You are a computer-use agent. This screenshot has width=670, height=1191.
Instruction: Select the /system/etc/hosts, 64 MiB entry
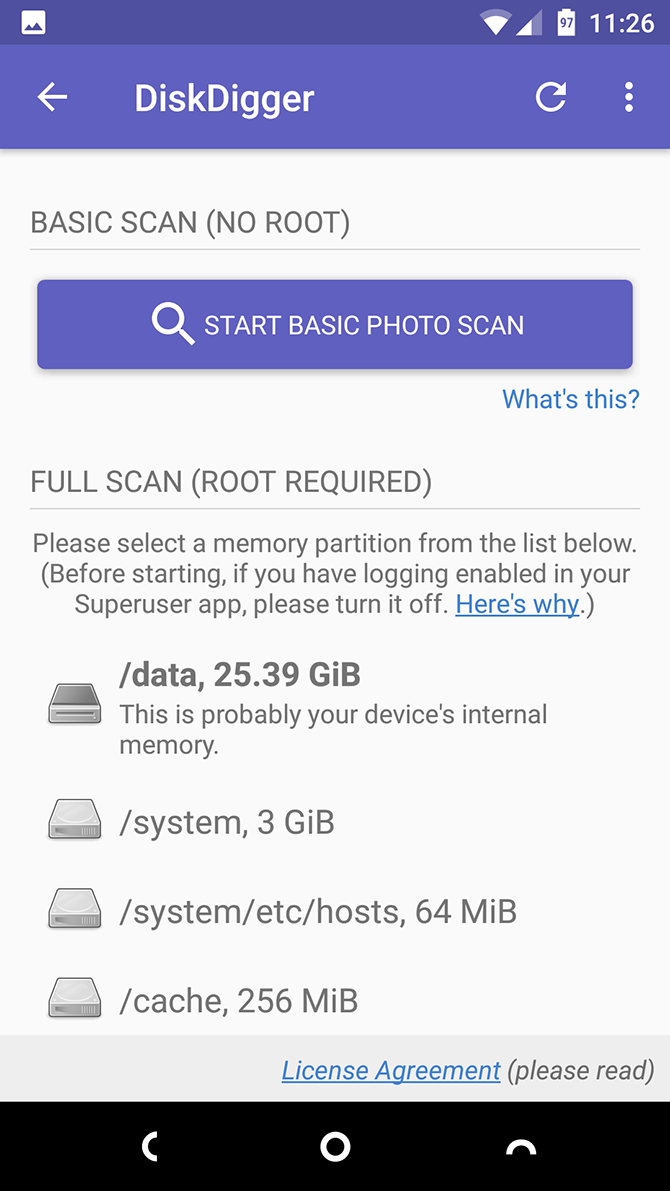(318, 910)
